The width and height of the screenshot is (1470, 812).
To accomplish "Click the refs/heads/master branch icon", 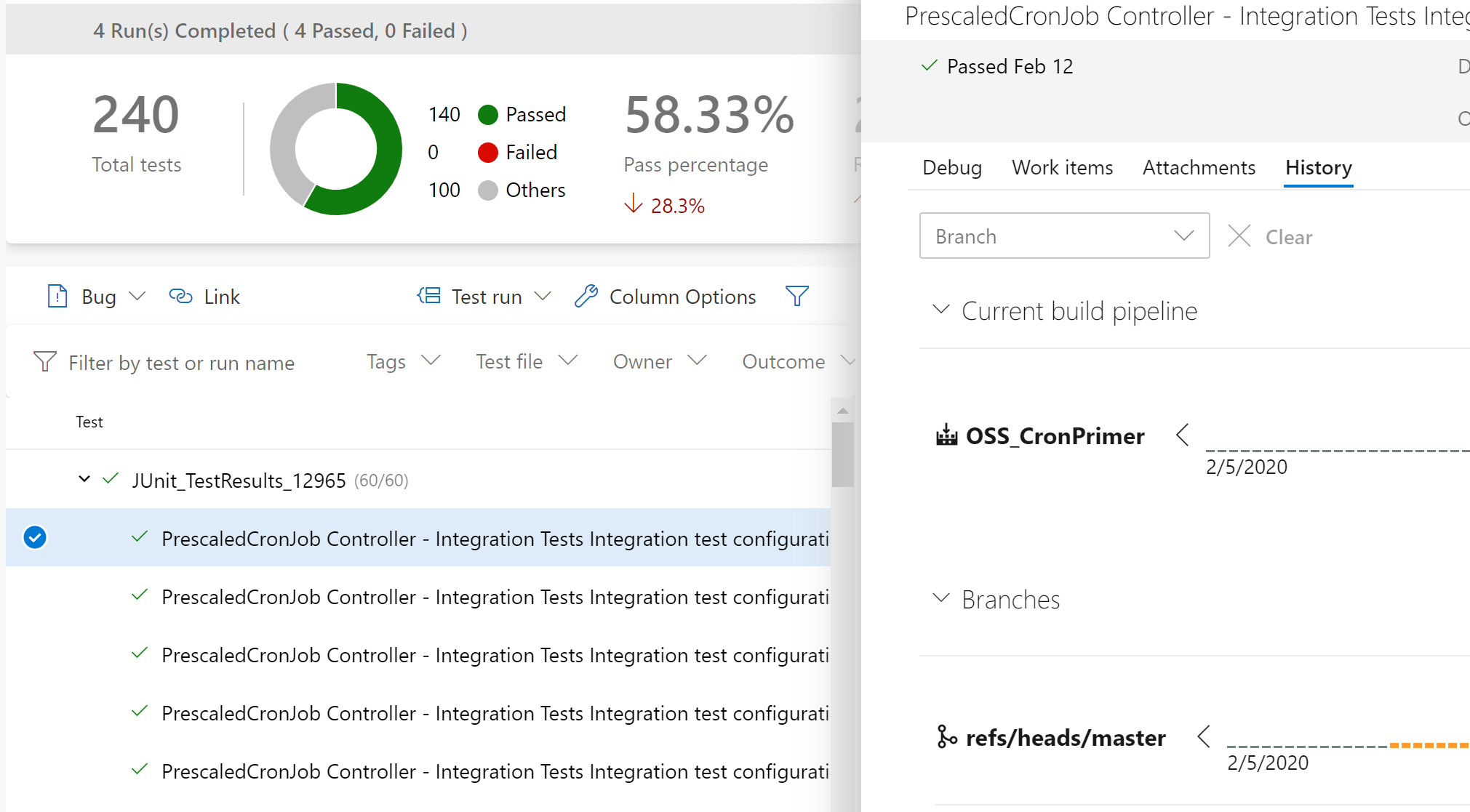I will coord(946,737).
